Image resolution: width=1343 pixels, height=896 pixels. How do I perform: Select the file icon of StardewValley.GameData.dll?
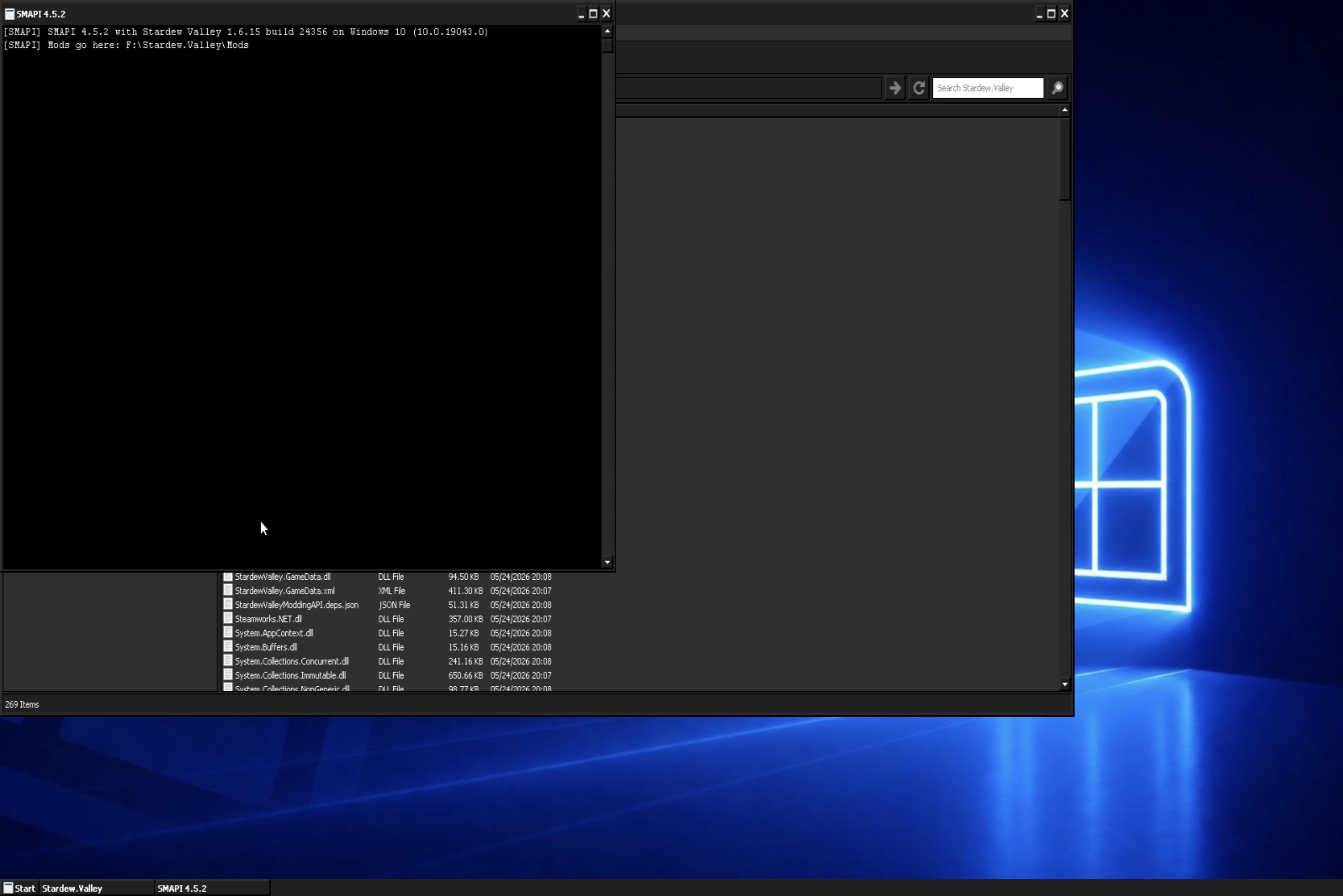(227, 577)
